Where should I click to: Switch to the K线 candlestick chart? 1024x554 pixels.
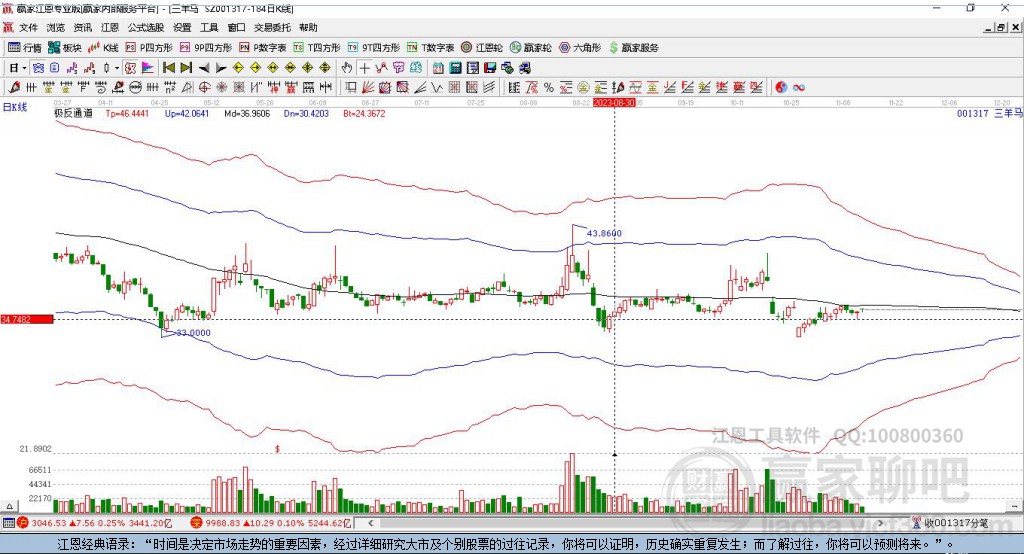(x=104, y=48)
